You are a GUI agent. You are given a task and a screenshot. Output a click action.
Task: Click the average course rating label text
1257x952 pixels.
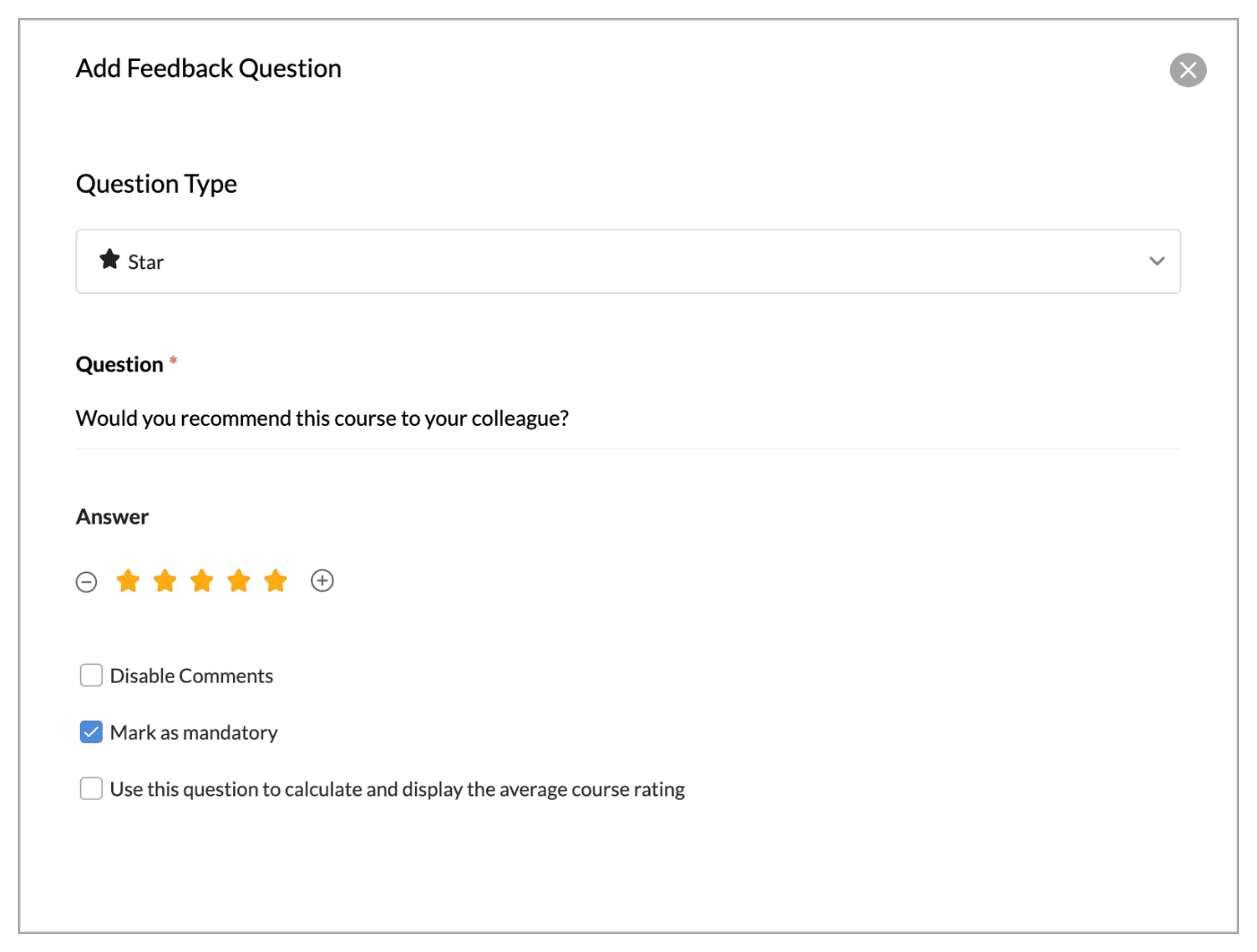[x=397, y=790]
